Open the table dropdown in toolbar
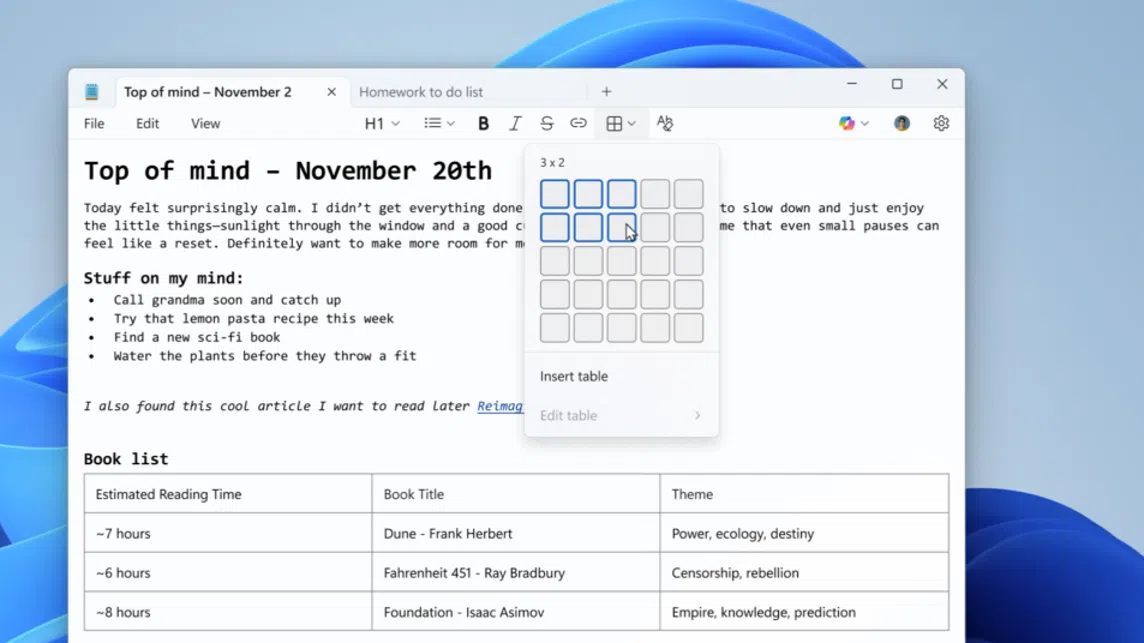The height and width of the screenshot is (643, 1144). [621, 124]
